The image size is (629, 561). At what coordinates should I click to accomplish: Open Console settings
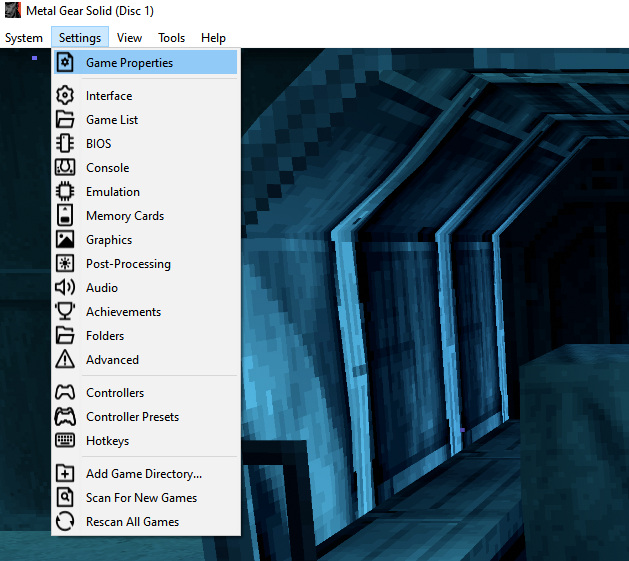tap(146, 167)
